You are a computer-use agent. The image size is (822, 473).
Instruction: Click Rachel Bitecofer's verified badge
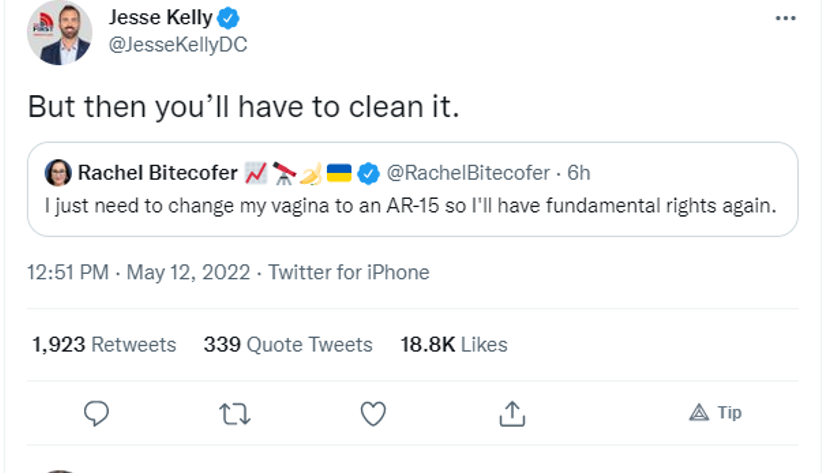click(x=368, y=173)
